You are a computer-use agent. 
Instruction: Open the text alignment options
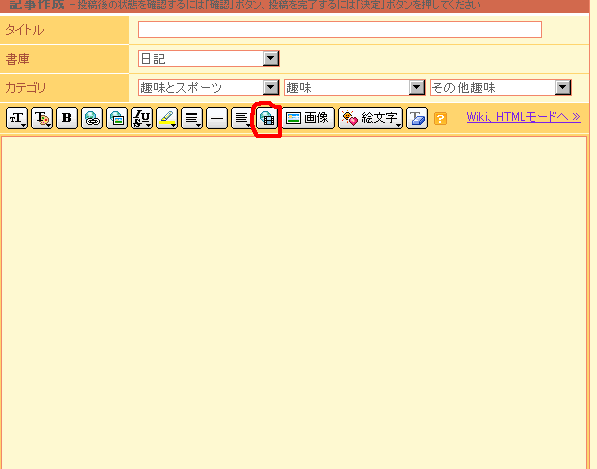[192, 118]
